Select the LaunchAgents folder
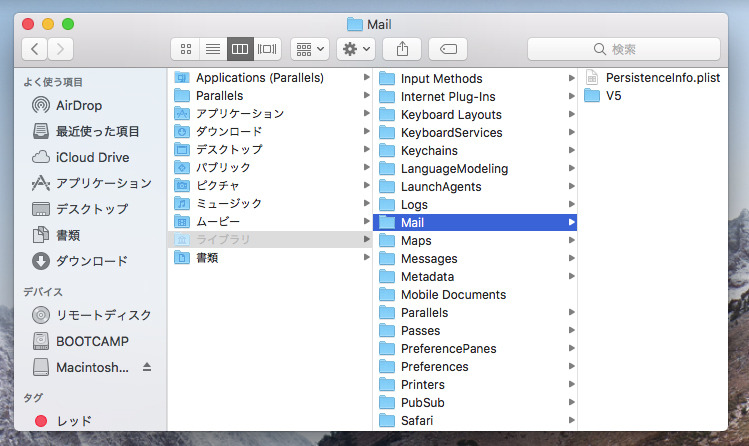749x446 pixels. pyautogui.click(x=475, y=186)
